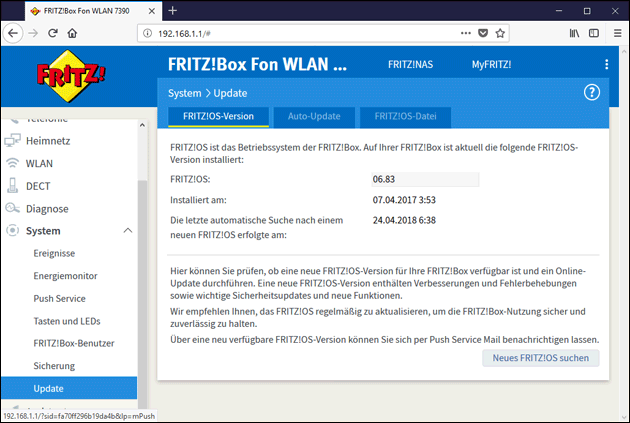
Task: Toggle the browser sidebar icon
Action: [594, 33]
